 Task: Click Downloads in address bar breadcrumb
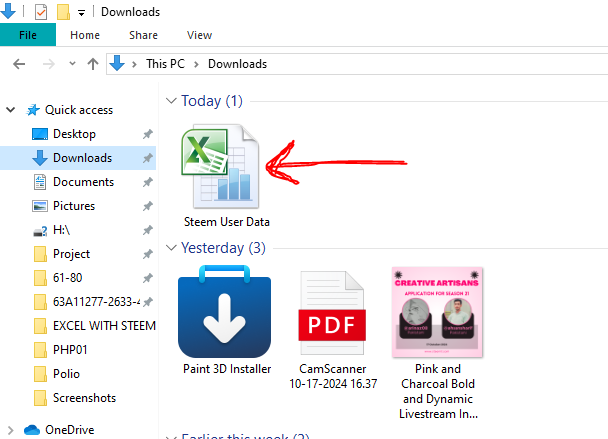(237, 64)
